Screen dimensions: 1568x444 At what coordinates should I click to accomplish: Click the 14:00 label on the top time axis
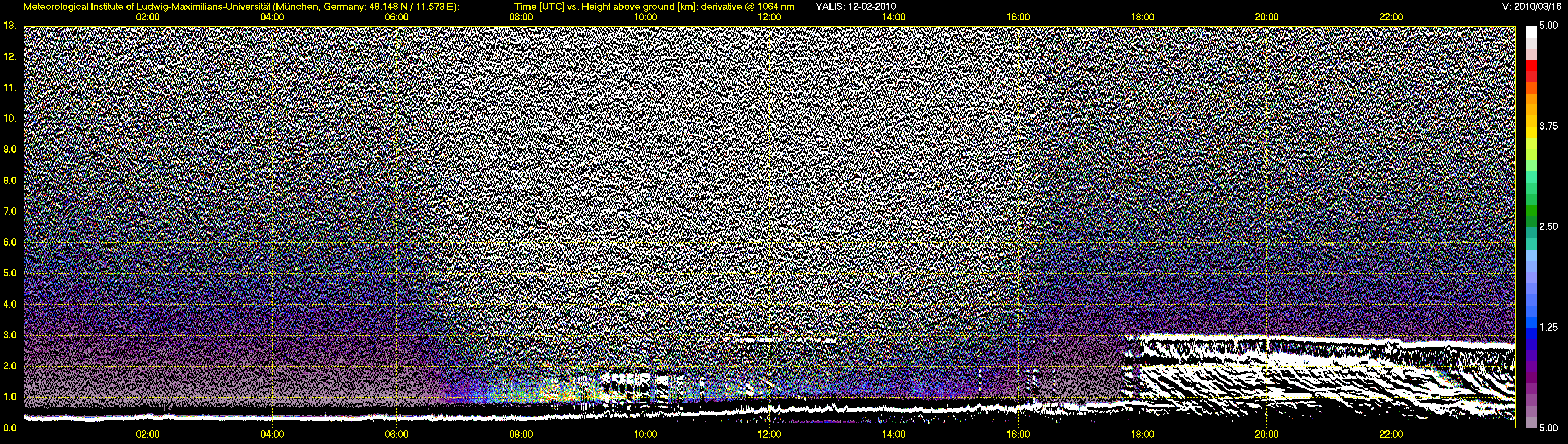tap(894, 17)
